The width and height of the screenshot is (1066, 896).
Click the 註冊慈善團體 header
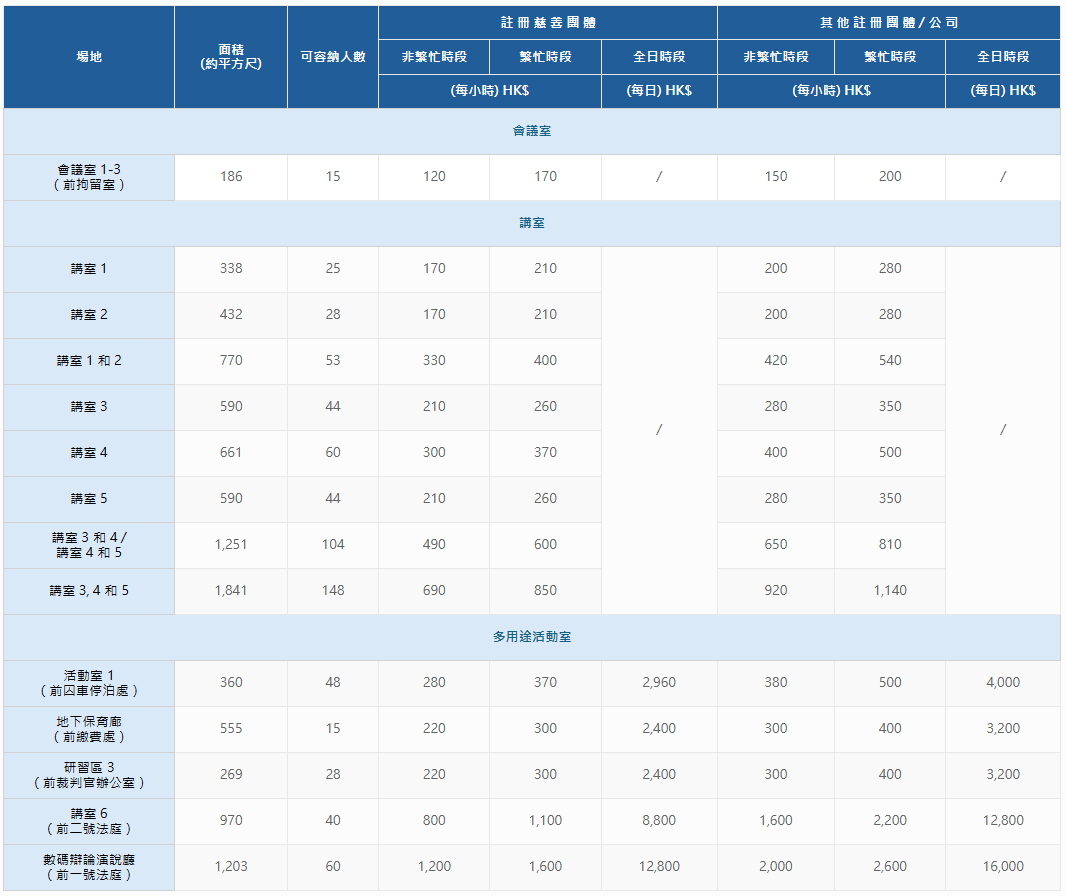(548, 22)
